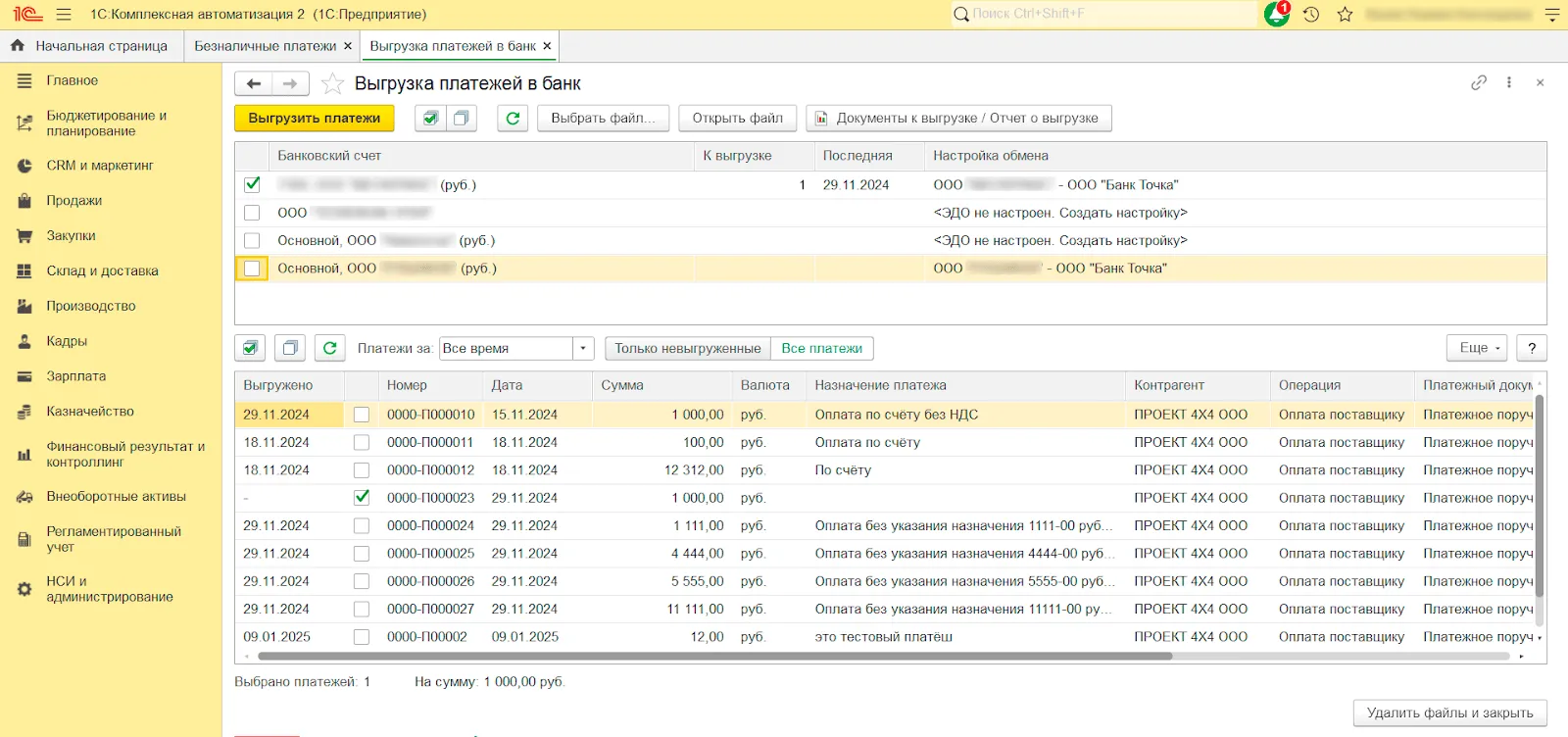Open the history clock icon

[x=1311, y=15]
